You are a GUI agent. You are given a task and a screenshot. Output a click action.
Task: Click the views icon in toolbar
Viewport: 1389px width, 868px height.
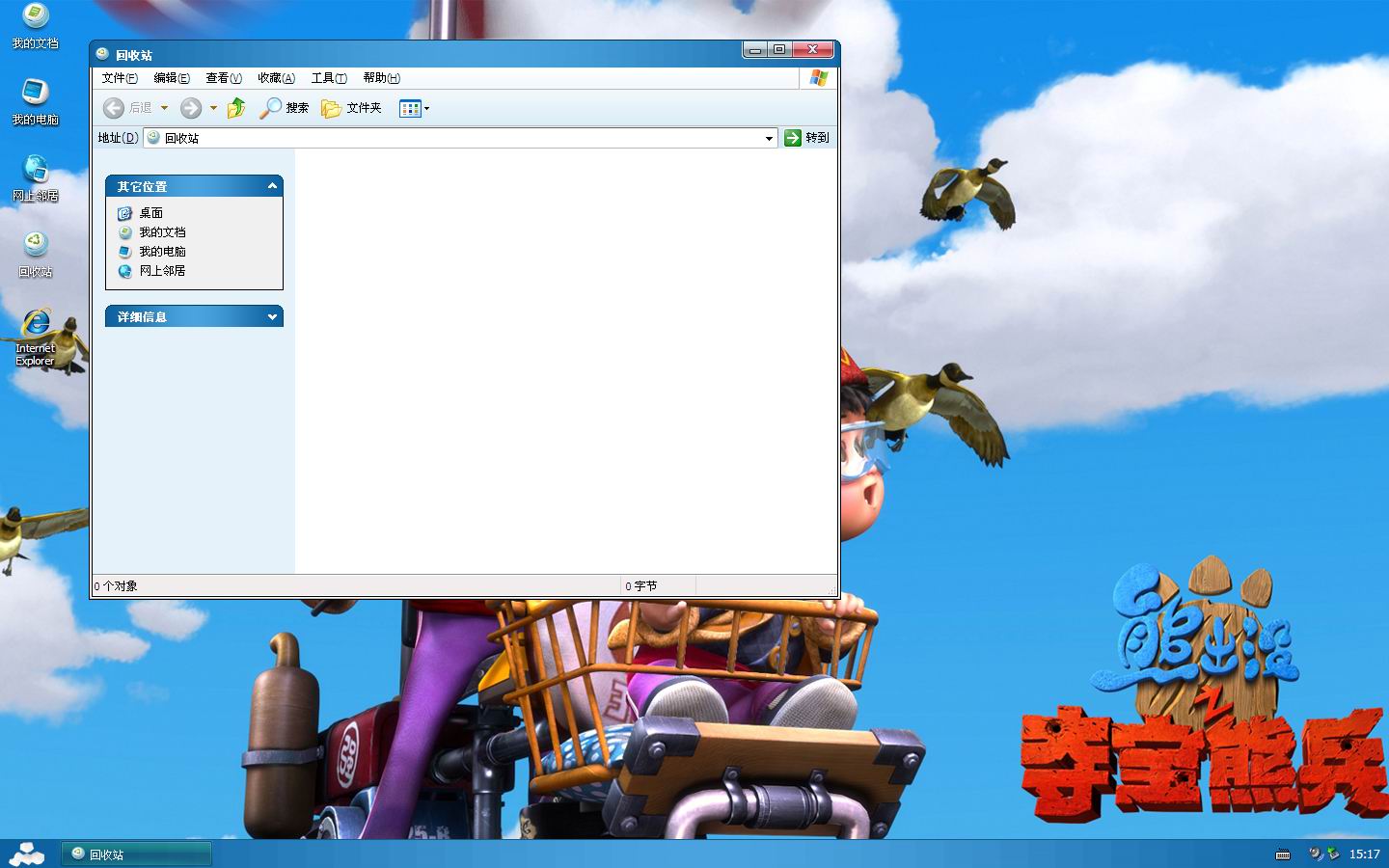[x=410, y=108]
